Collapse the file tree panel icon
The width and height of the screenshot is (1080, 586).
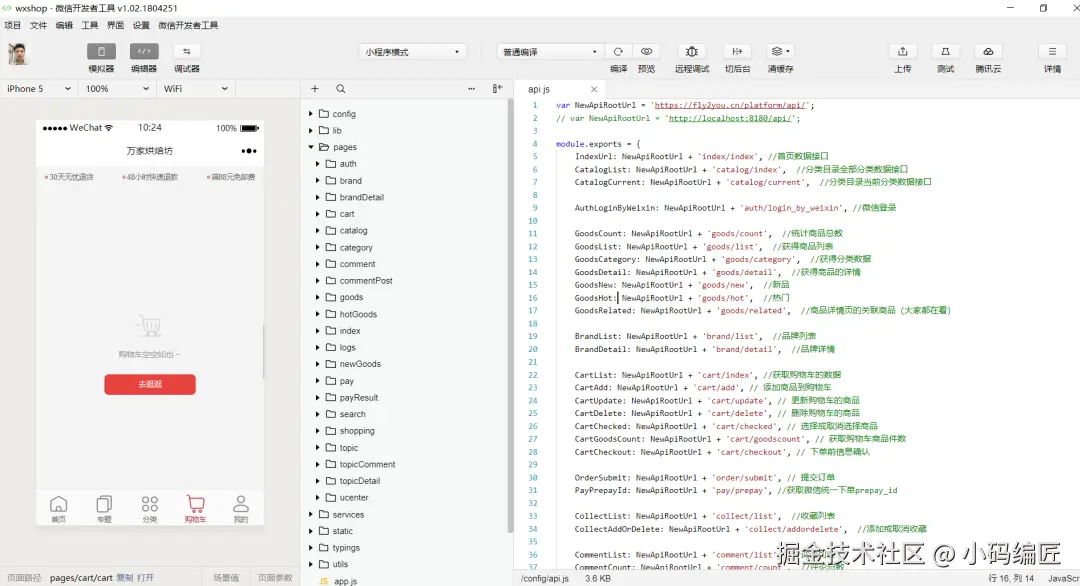497,89
